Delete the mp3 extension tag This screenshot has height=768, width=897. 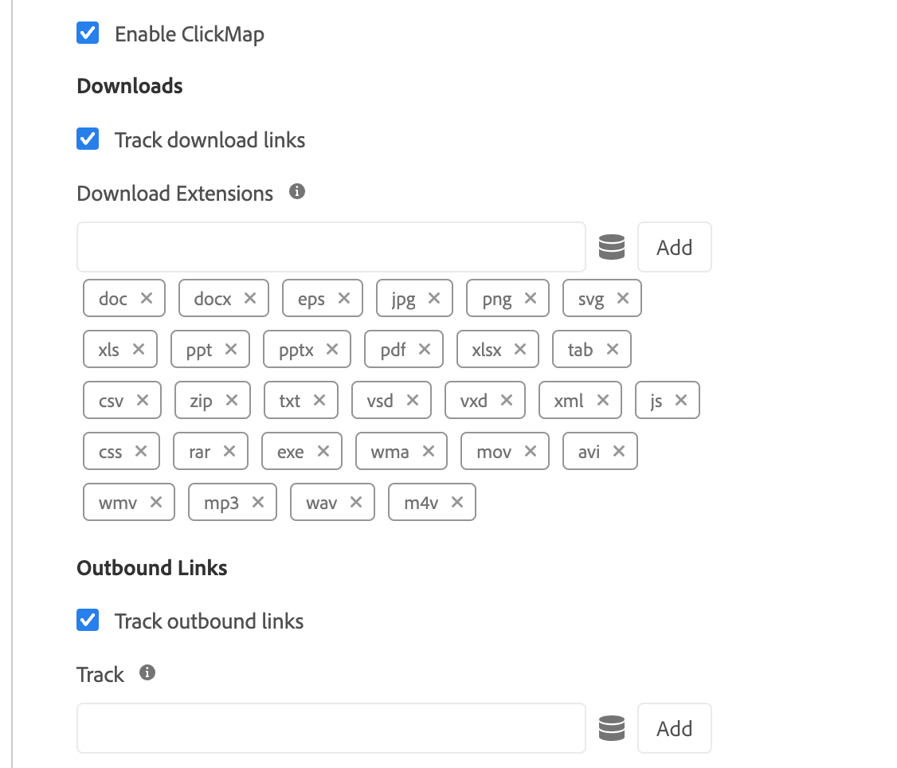(258, 502)
